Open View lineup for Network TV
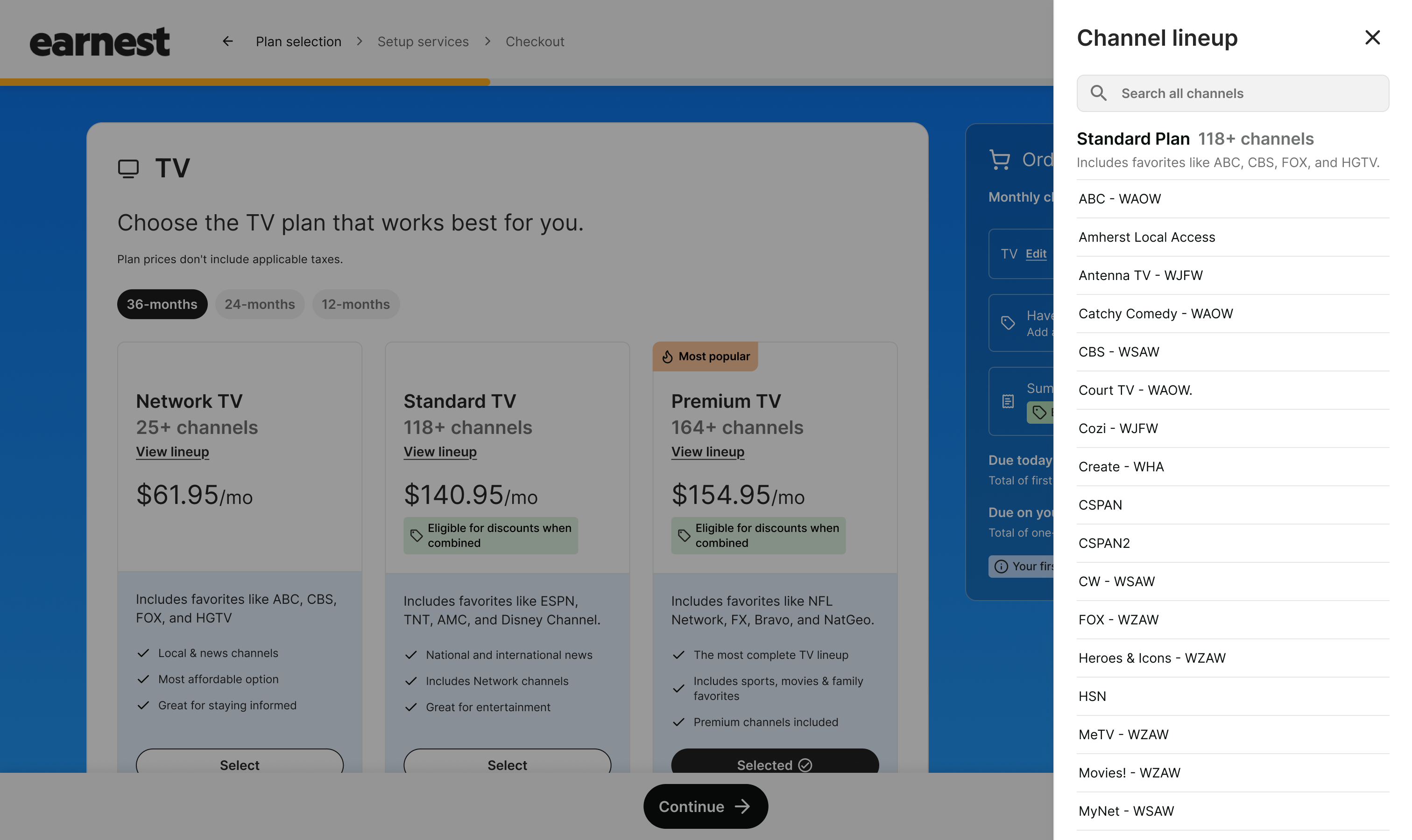1412x840 pixels. click(x=172, y=452)
